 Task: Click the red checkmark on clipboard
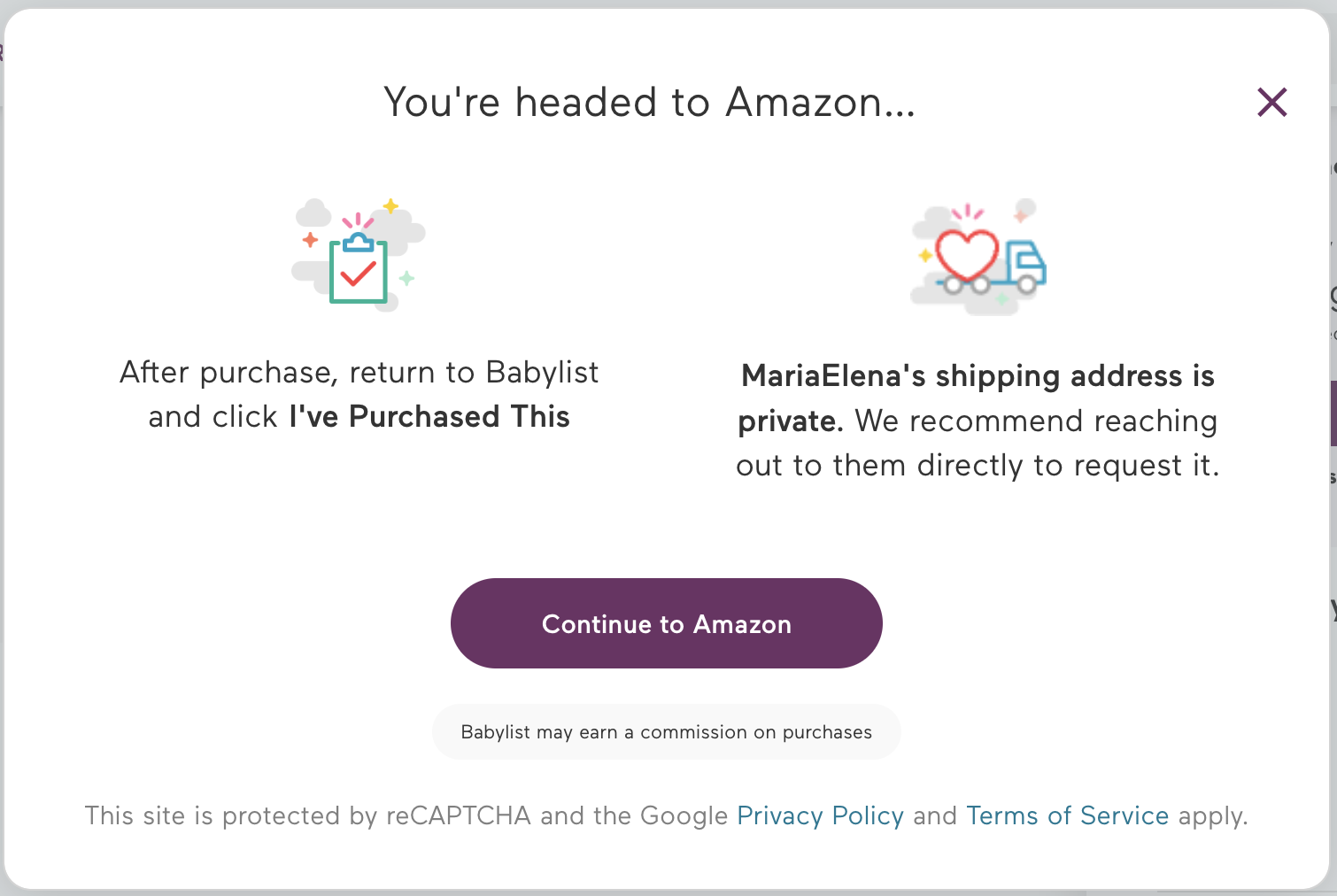click(x=359, y=272)
